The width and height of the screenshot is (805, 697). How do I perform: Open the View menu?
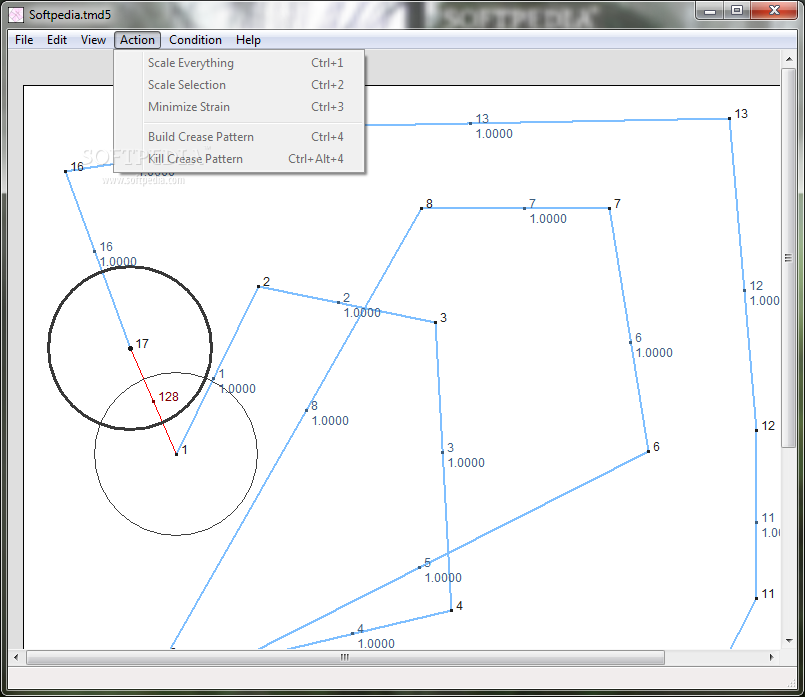(x=93, y=40)
